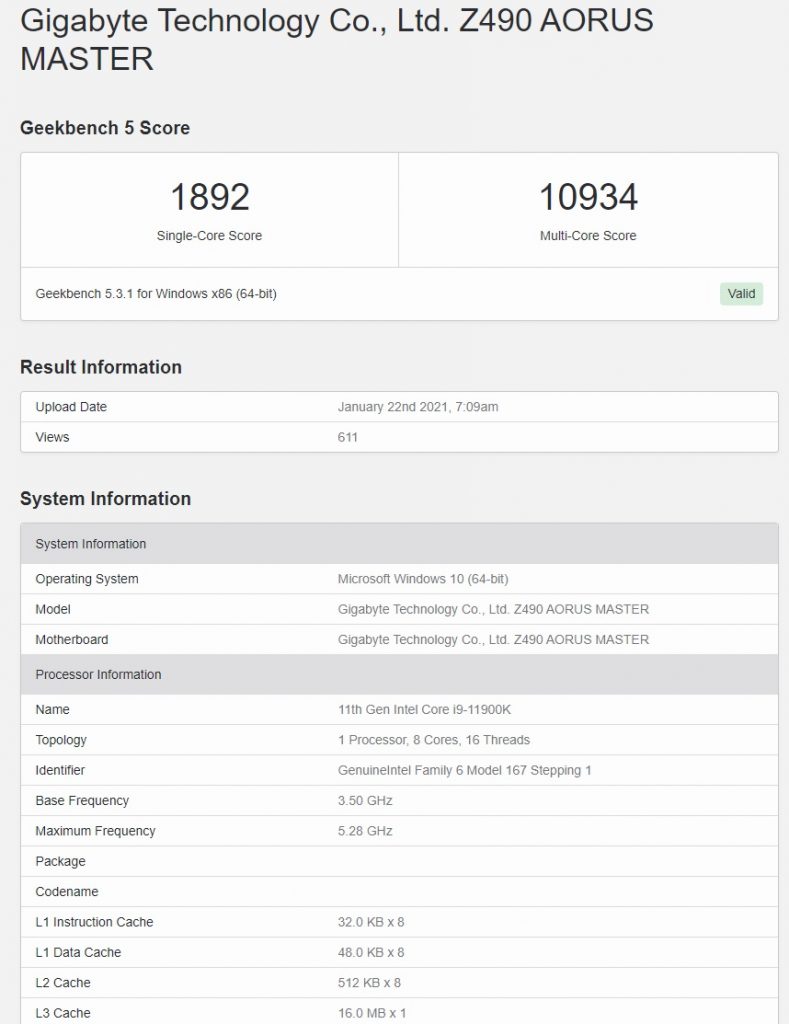Click the L3 Cache label
789x1024 pixels.
point(63,1014)
